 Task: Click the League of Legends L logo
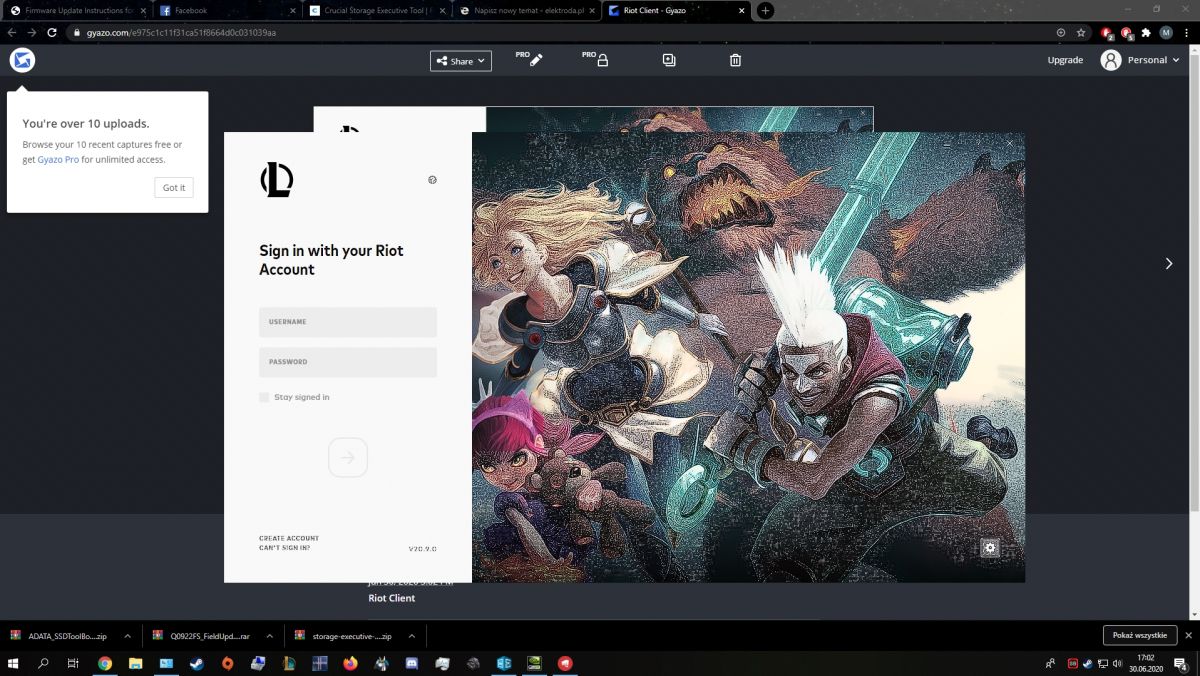(x=277, y=180)
